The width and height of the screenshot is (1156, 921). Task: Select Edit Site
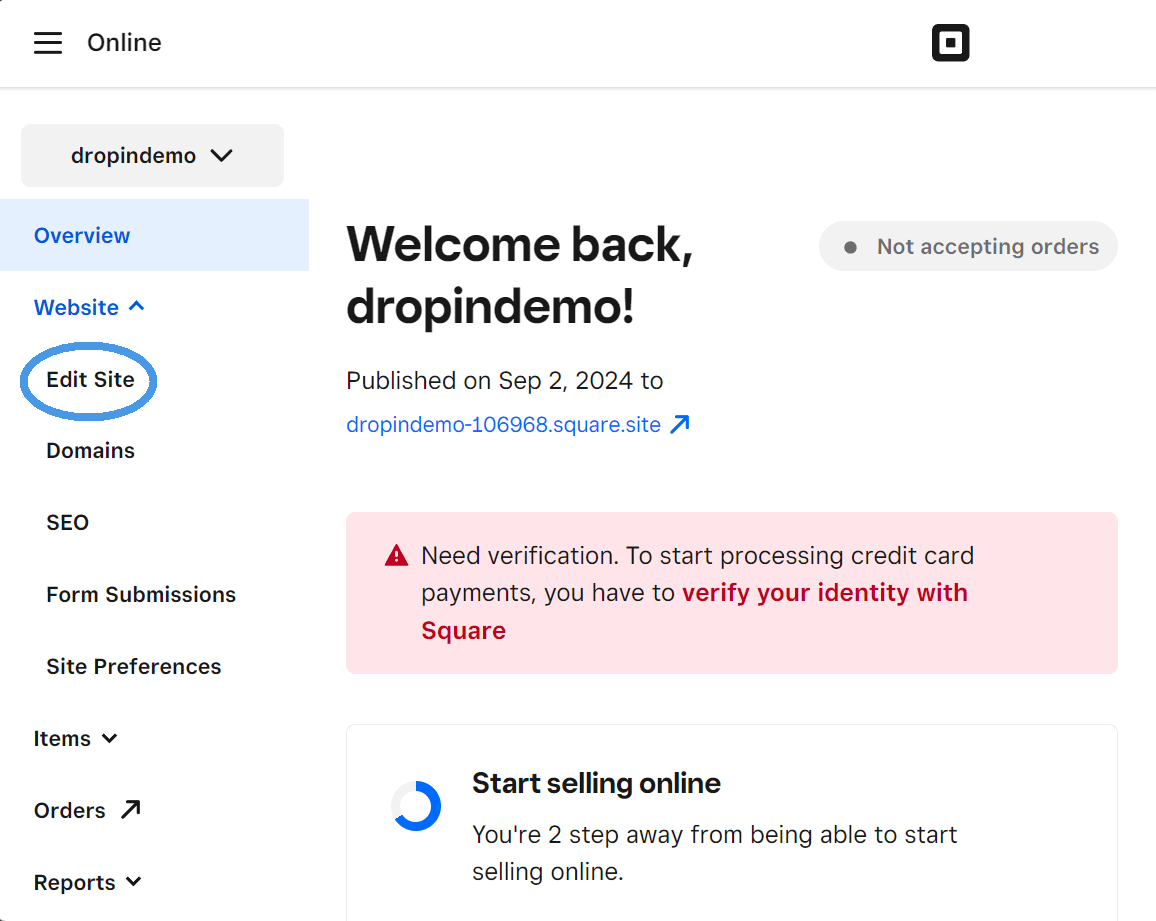pos(90,380)
